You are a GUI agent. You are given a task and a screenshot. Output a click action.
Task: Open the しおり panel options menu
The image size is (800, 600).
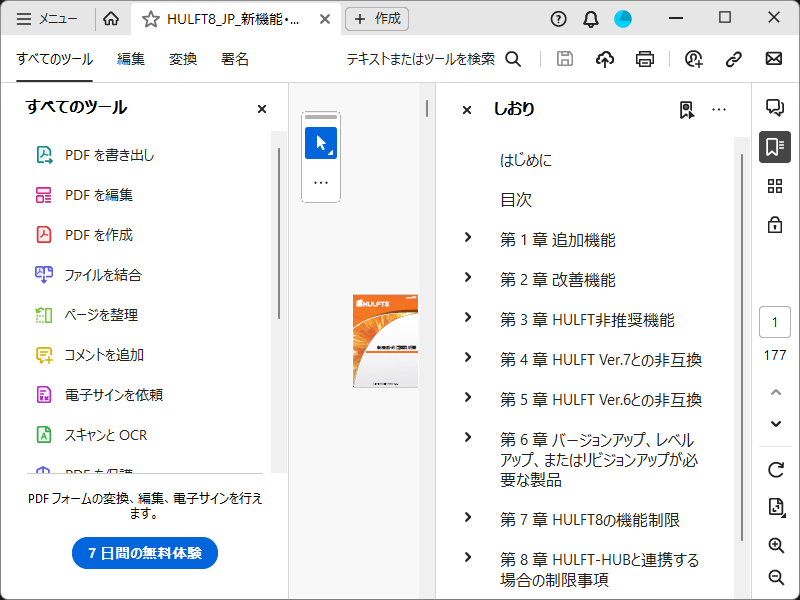point(719,109)
